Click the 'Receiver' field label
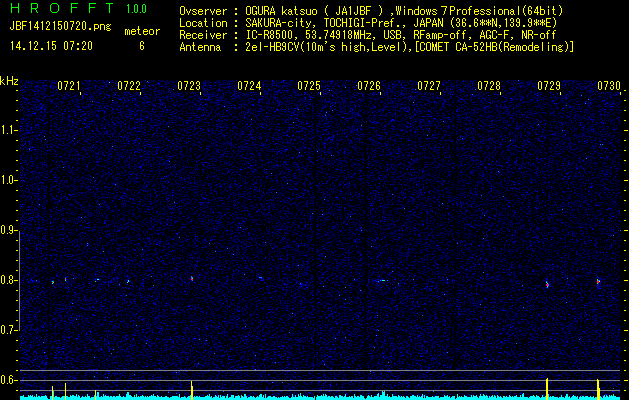This screenshot has width=629, height=400. pos(203,35)
